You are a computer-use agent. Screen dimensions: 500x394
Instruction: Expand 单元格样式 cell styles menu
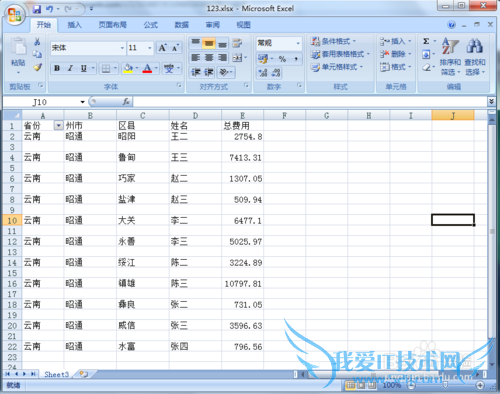pos(337,67)
